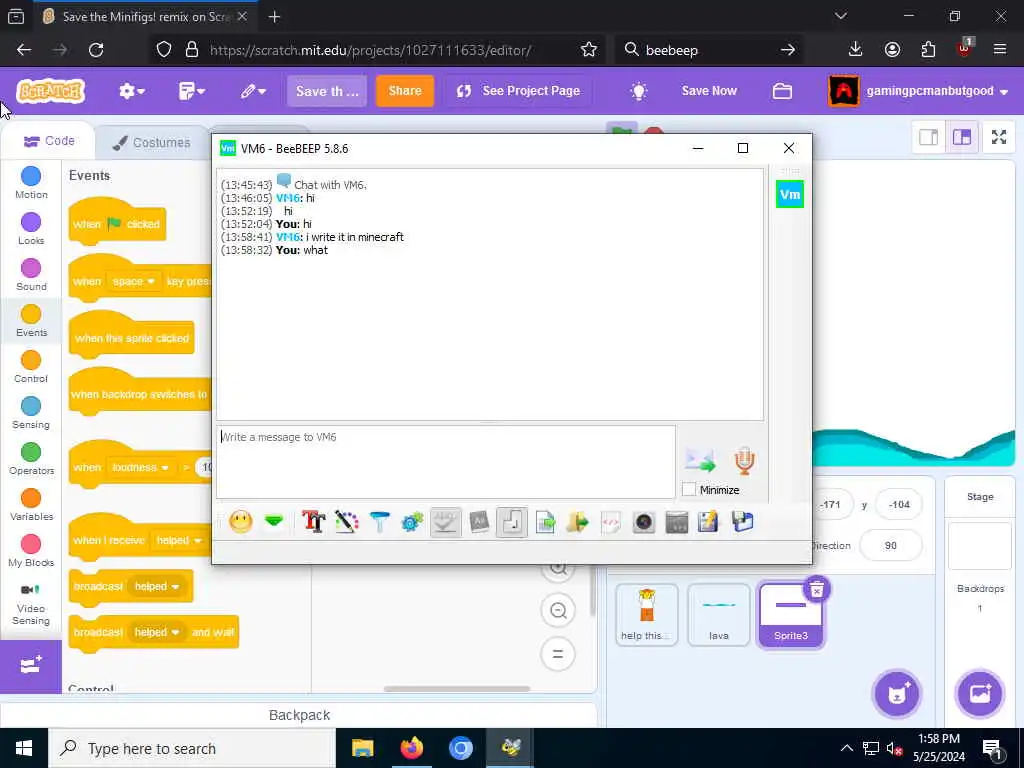Screen dimensions: 1024x768
Task: Delete Sprite3 with the trash icon
Action: 816,590
